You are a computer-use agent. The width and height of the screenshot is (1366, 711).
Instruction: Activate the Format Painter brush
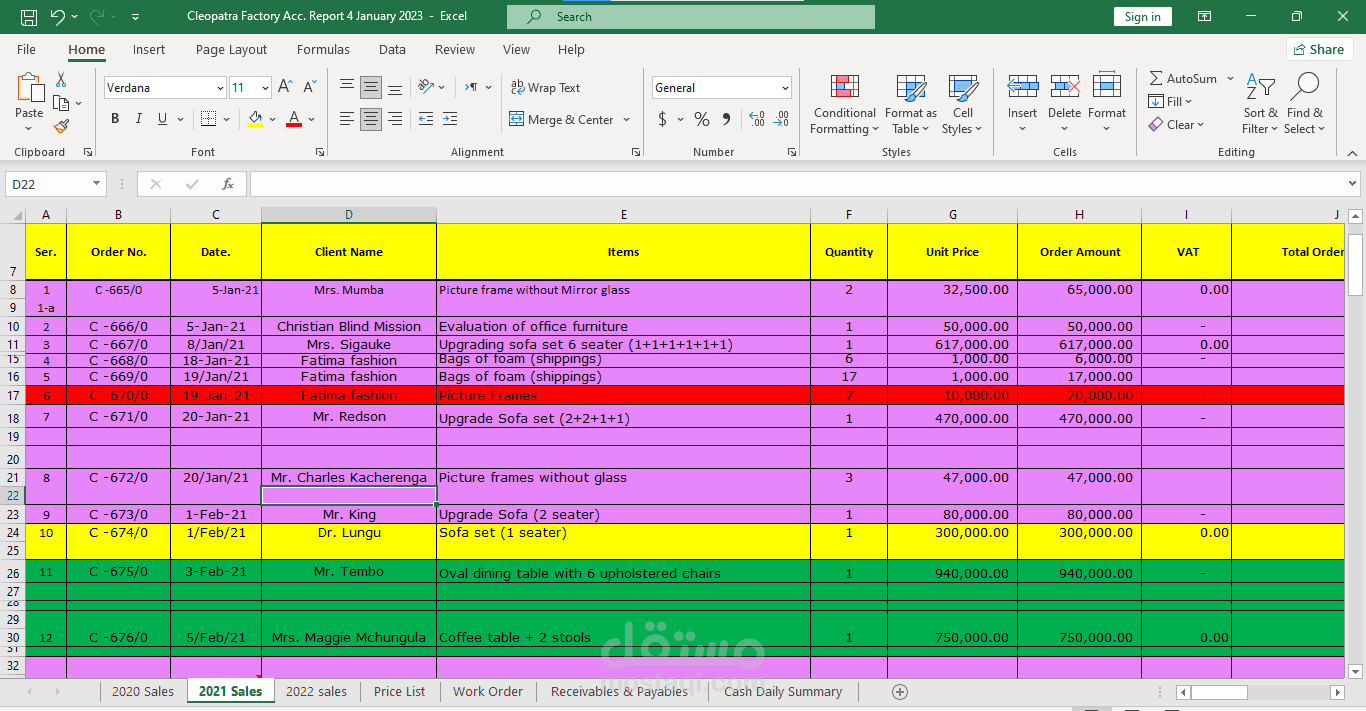click(x=61, y=126)
